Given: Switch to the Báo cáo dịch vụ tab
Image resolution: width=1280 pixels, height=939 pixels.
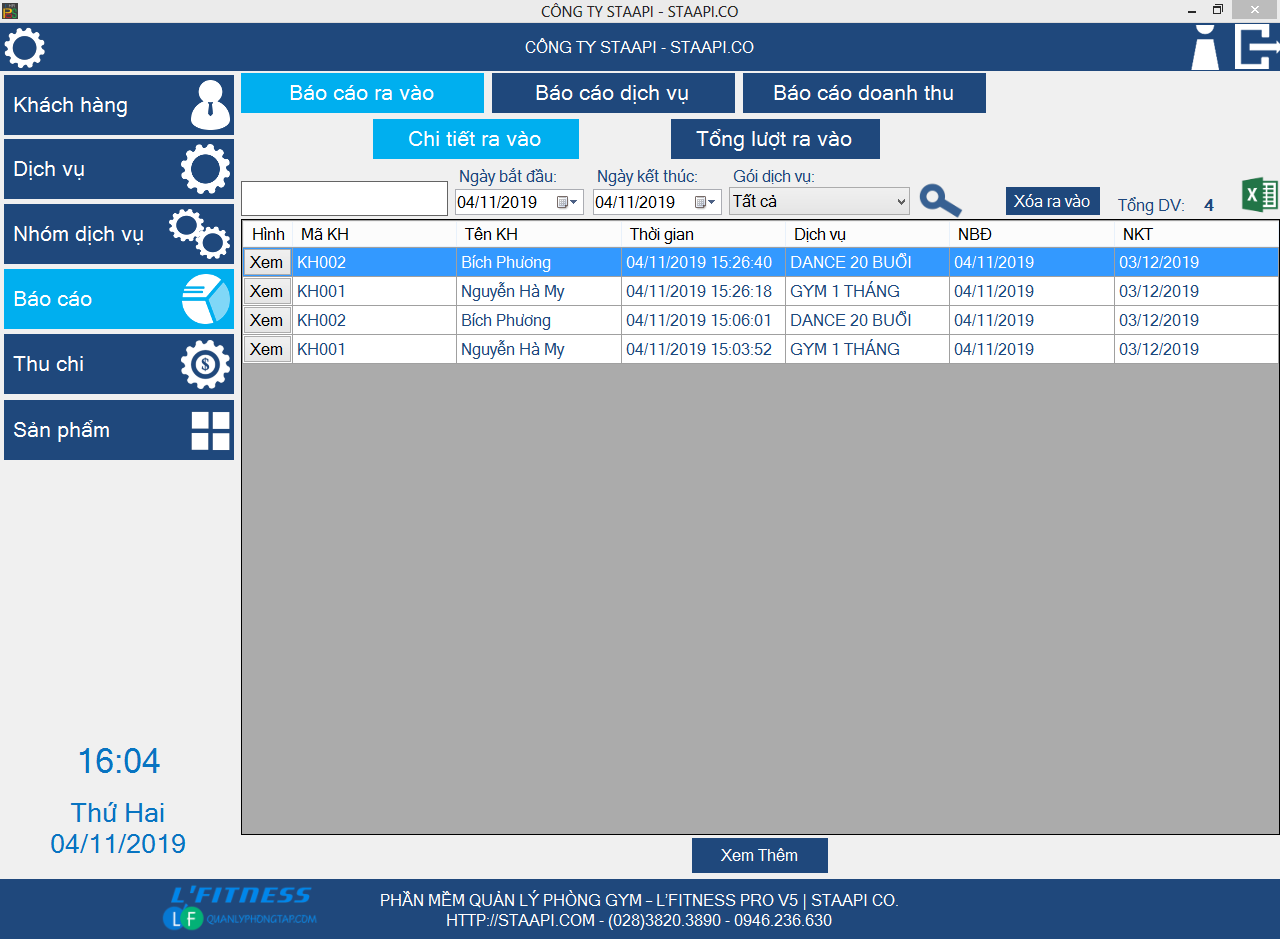Looking at the screenshot, I should point(613,93).
